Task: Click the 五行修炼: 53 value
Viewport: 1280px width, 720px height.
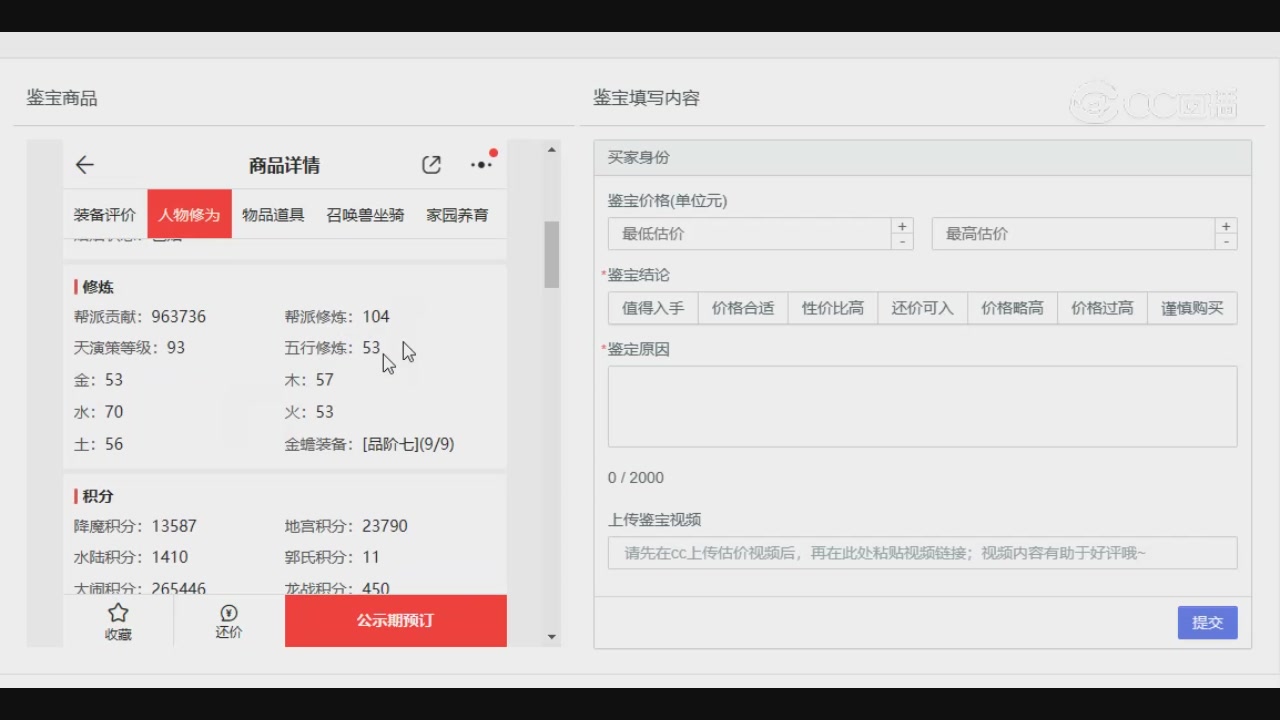Action: point(332,348)
